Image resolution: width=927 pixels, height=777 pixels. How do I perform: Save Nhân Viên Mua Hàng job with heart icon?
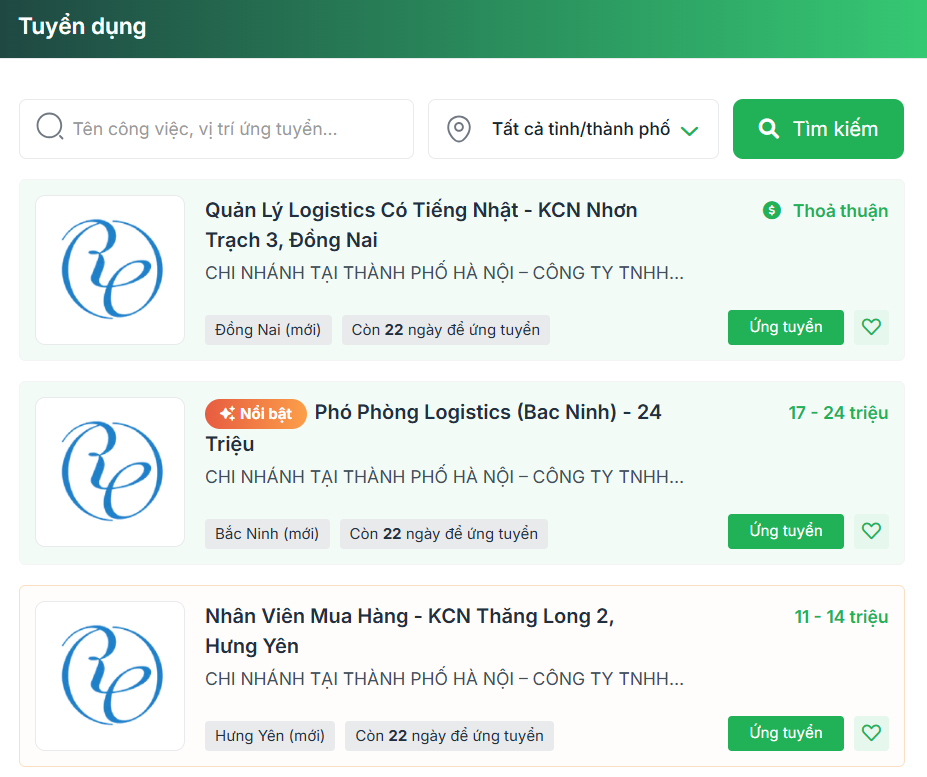click(871, 733)
